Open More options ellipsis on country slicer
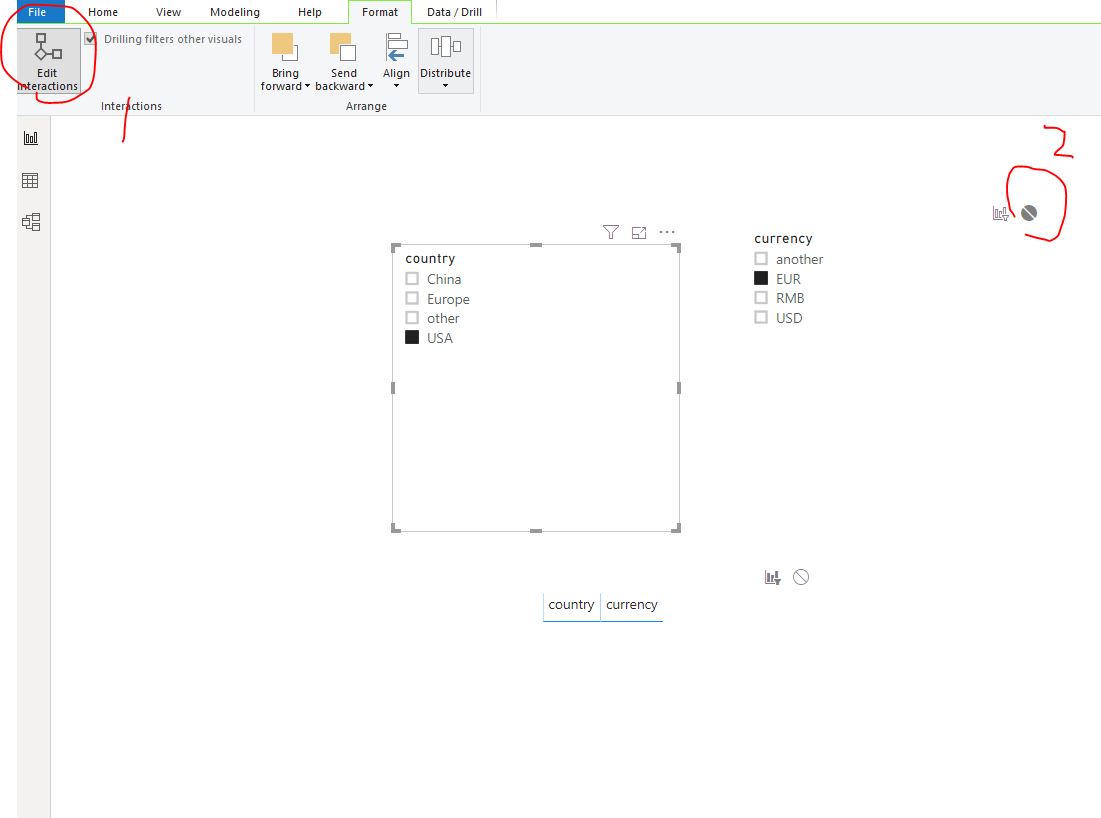This screenshot has width=1101, height=818. pyautogui.click(x=667, y=232)
